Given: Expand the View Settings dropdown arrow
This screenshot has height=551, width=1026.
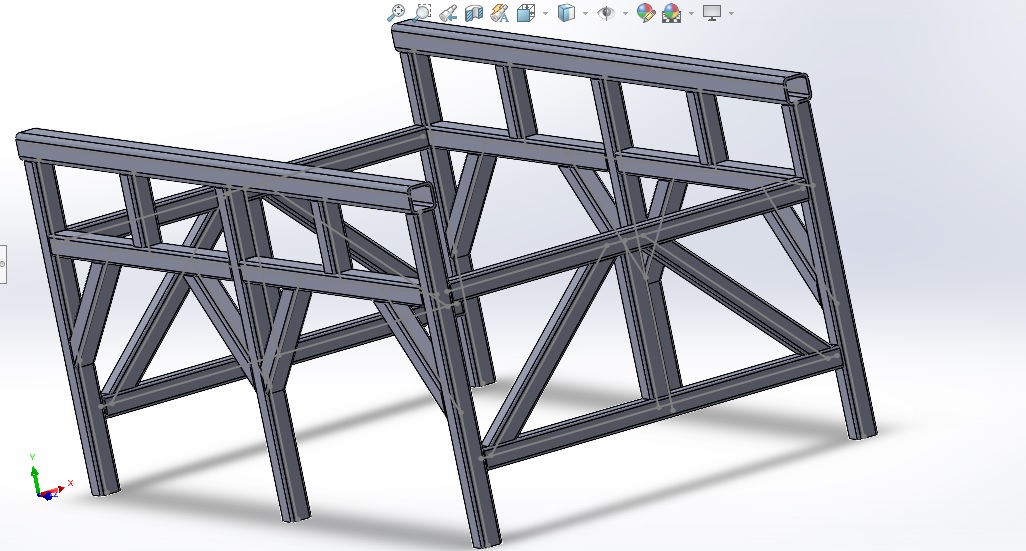Looking at the screenshot, I should [x=732, y=14].
